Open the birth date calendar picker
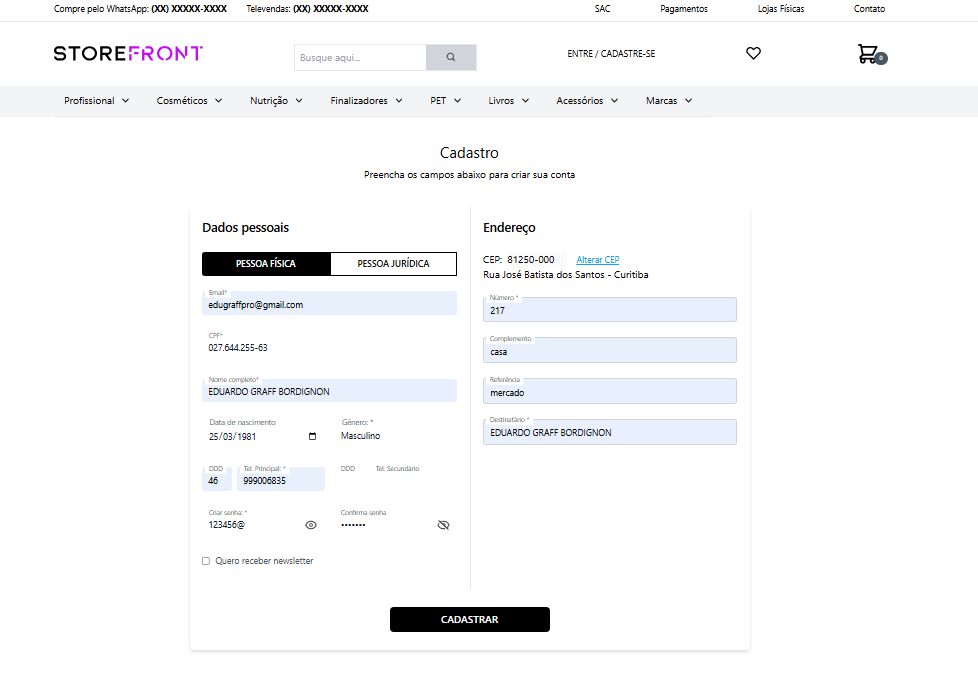Image resolution: width=978 pixels, height=673 pixels. point(313,436)
